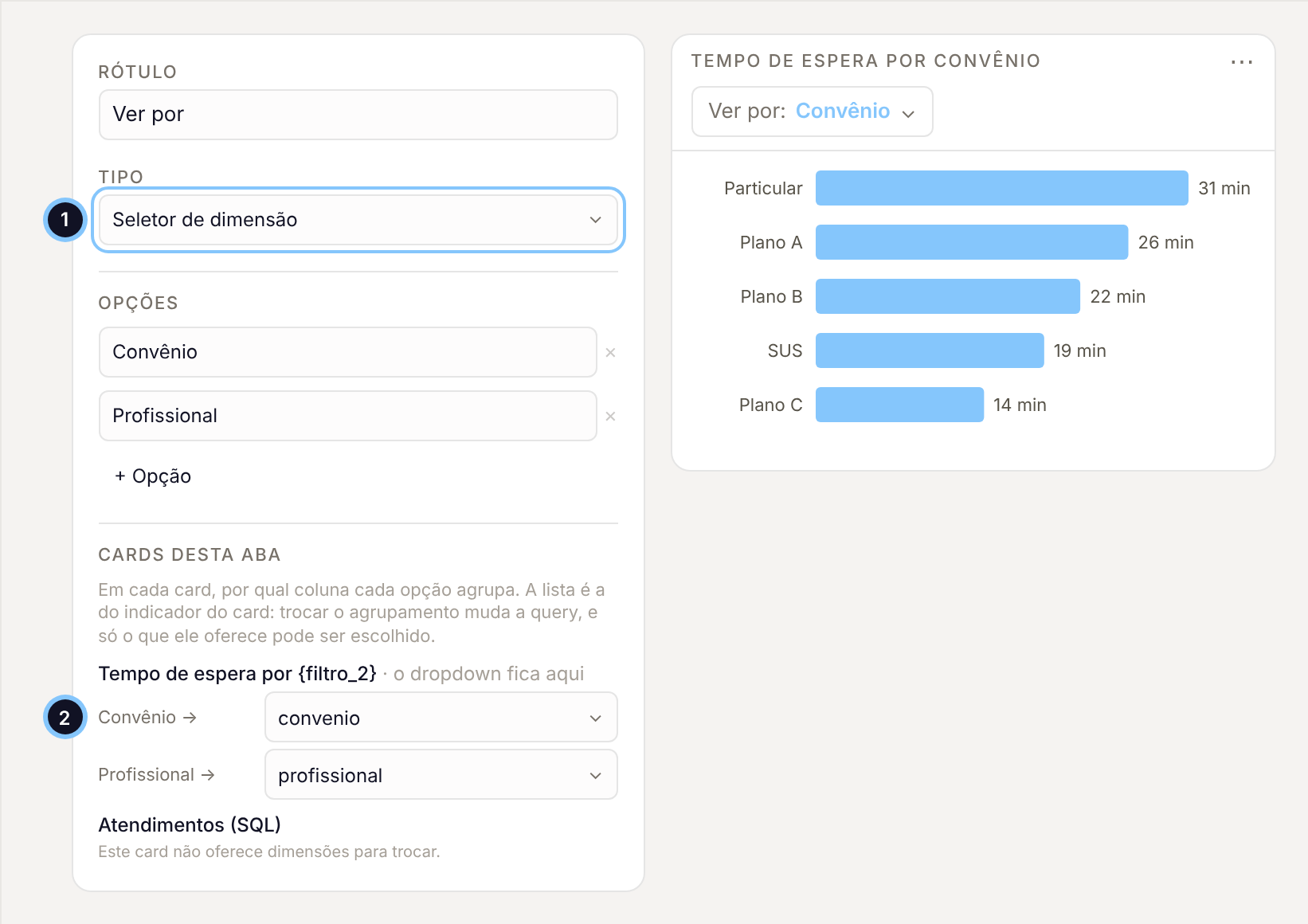Expand the profissional column dropdown

click(x=441, y=775)
